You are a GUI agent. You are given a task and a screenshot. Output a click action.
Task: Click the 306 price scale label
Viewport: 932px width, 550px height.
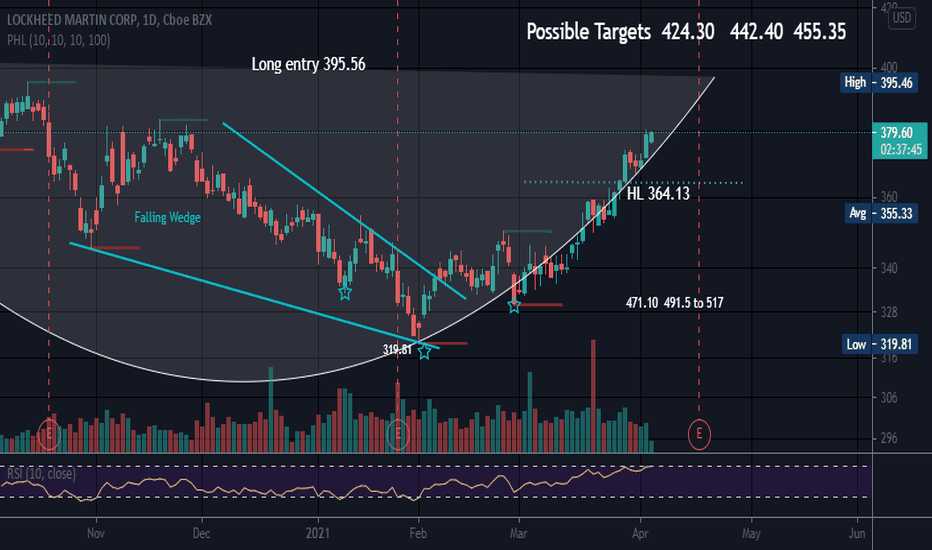pos(889,398)
